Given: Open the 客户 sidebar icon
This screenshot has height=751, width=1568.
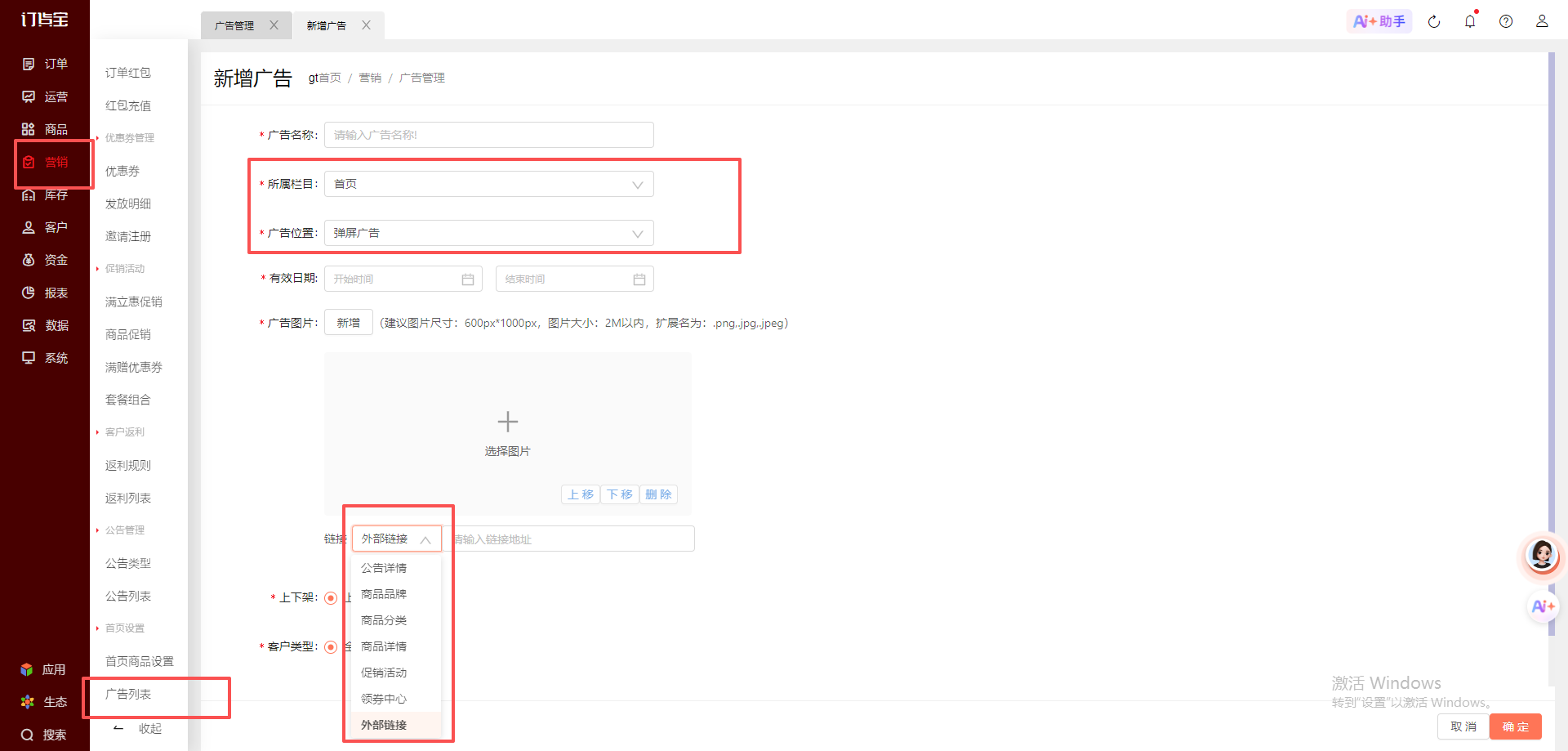Looking at the screenshot, I should pyautogui.click(x=29, y=227).
